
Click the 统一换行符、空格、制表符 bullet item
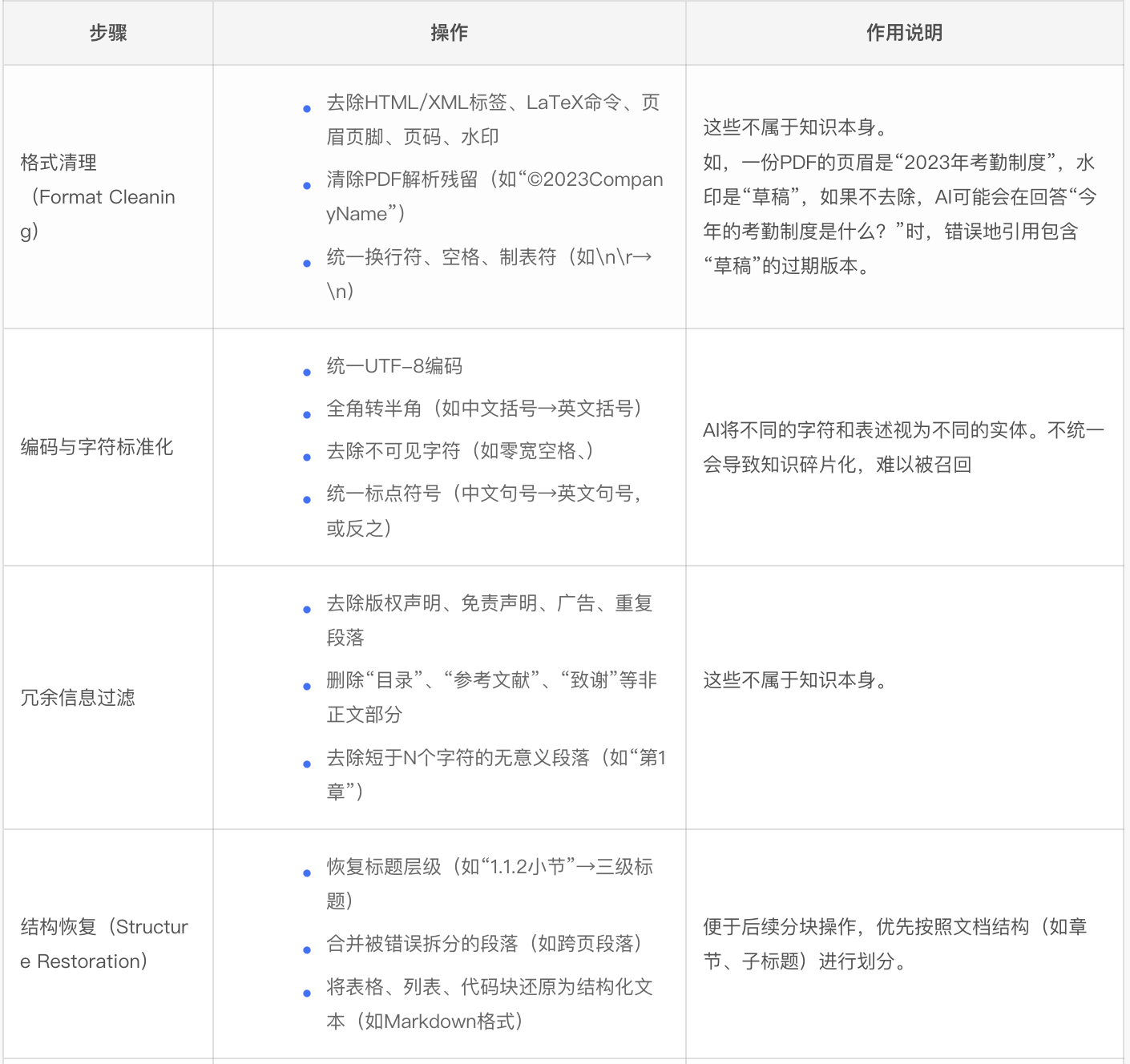point(489,273)
